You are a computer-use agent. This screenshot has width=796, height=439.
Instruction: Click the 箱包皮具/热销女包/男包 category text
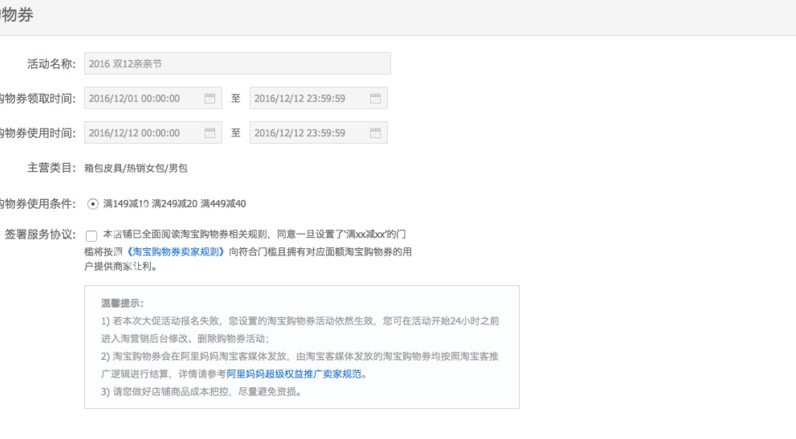click(135, 169)
